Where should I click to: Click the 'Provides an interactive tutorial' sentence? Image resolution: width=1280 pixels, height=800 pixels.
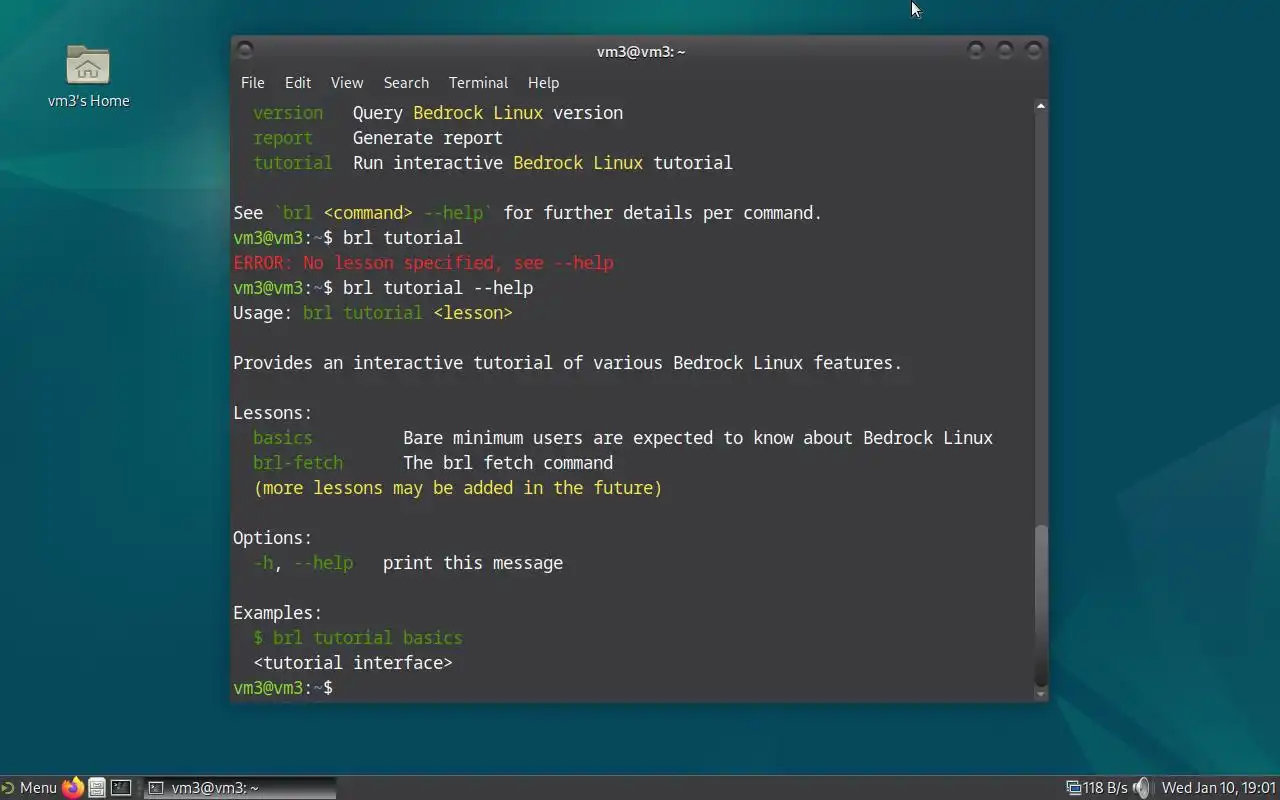point(568,363)
